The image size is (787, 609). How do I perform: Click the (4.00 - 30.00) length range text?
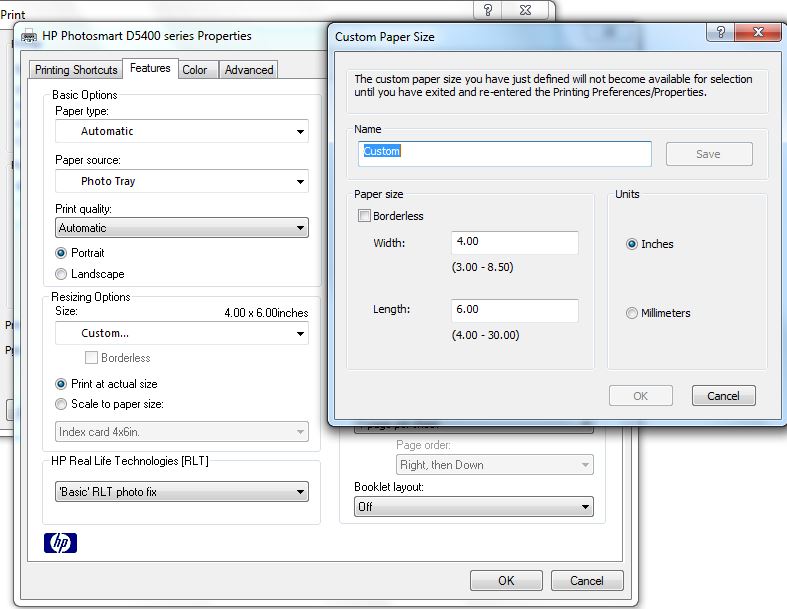tap(485, 335)
